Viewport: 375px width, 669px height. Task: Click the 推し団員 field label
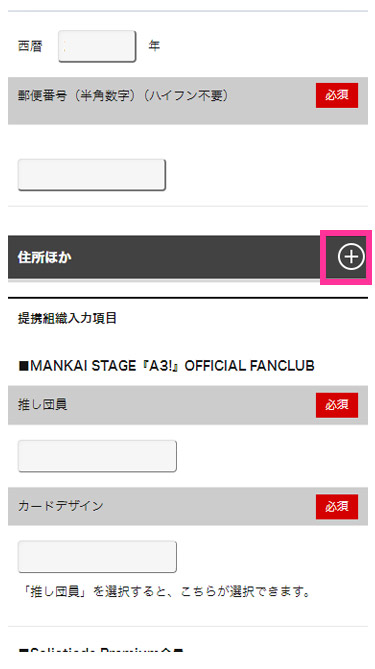click(42, 404)
